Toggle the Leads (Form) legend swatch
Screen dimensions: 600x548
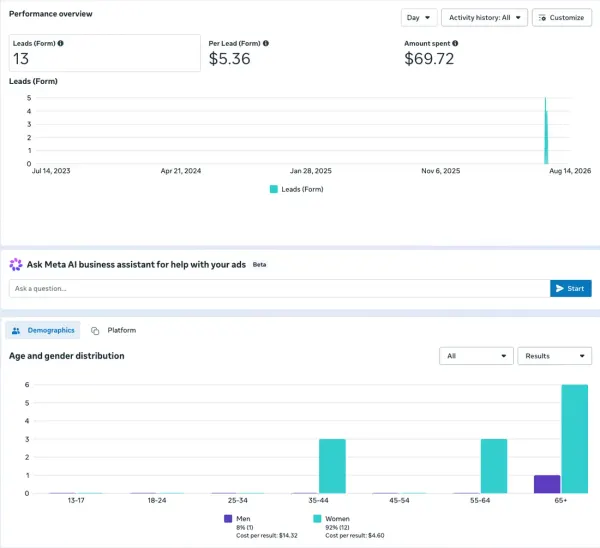pyautogui.click(x=274, y=189)
